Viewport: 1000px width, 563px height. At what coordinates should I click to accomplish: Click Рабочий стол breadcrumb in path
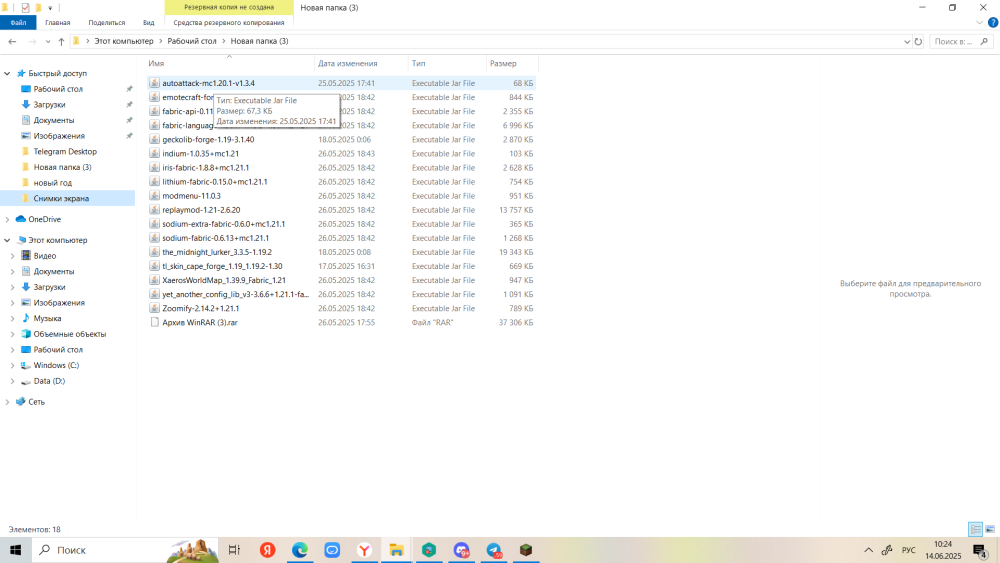click(192, 41)
